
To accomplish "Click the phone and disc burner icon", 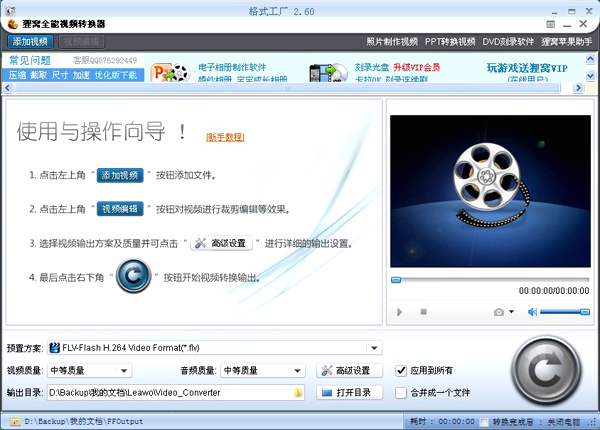I will [328, 73].
